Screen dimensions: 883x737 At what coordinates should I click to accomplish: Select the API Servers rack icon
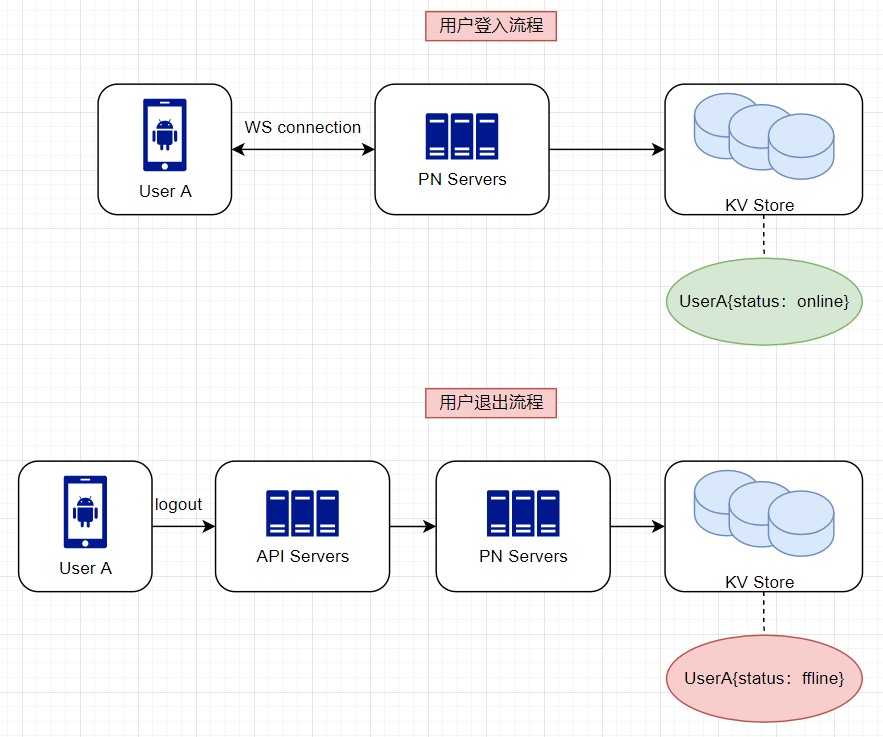302,513
